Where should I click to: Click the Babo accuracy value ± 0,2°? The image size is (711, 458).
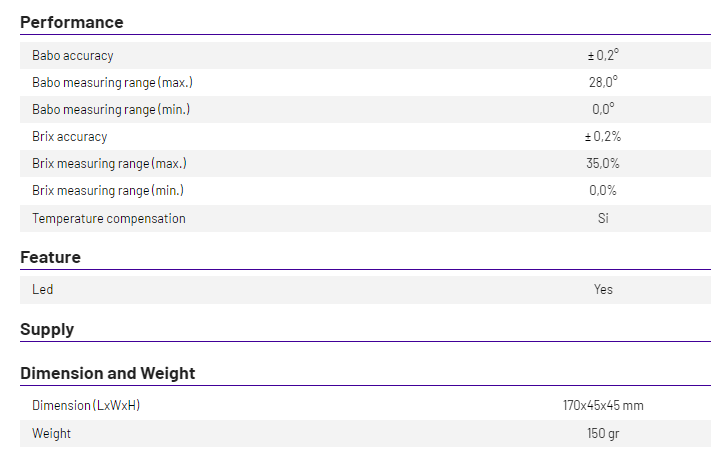tap(602, 56)
